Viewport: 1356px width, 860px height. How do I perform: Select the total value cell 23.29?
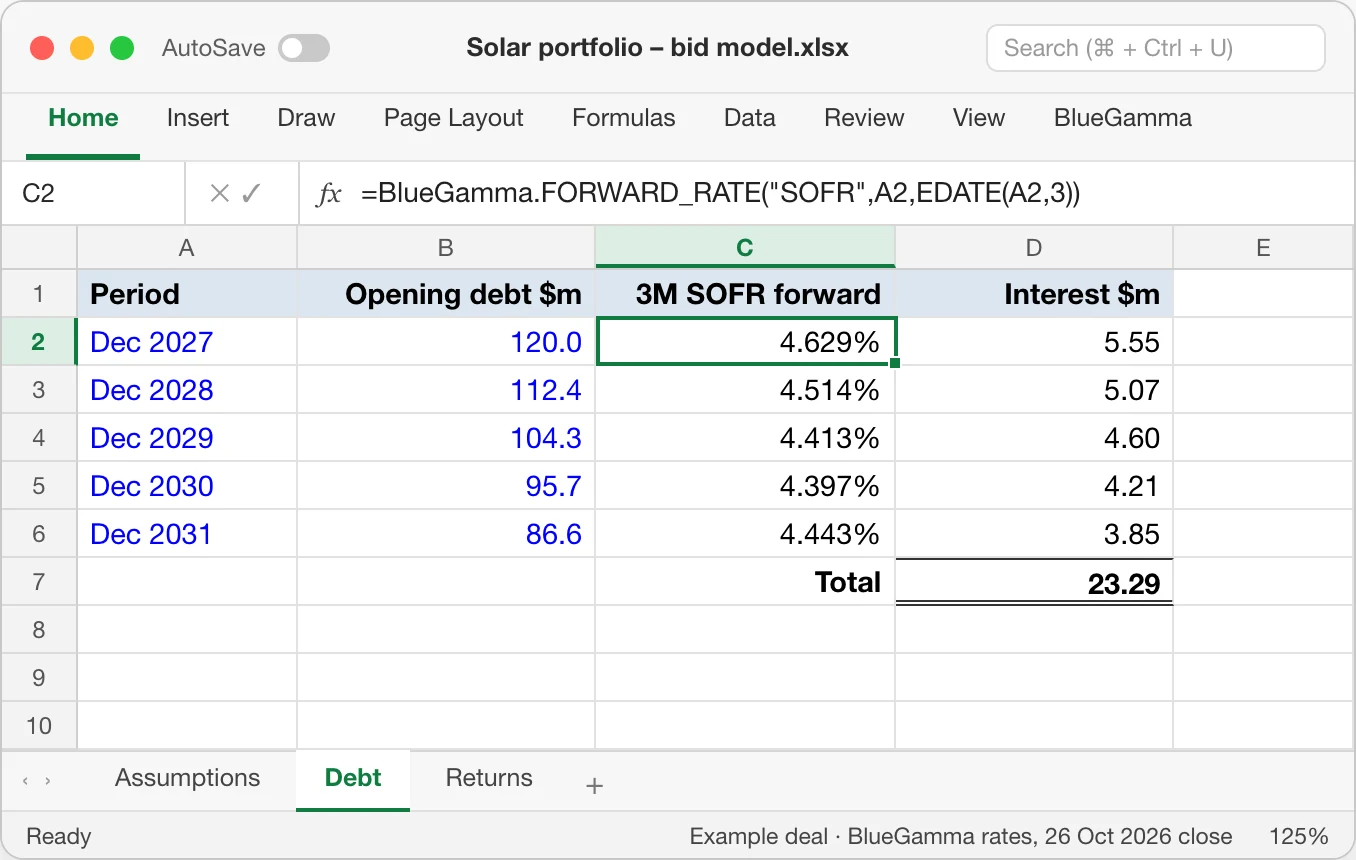pyautogui.click(x=1034, y=582)
